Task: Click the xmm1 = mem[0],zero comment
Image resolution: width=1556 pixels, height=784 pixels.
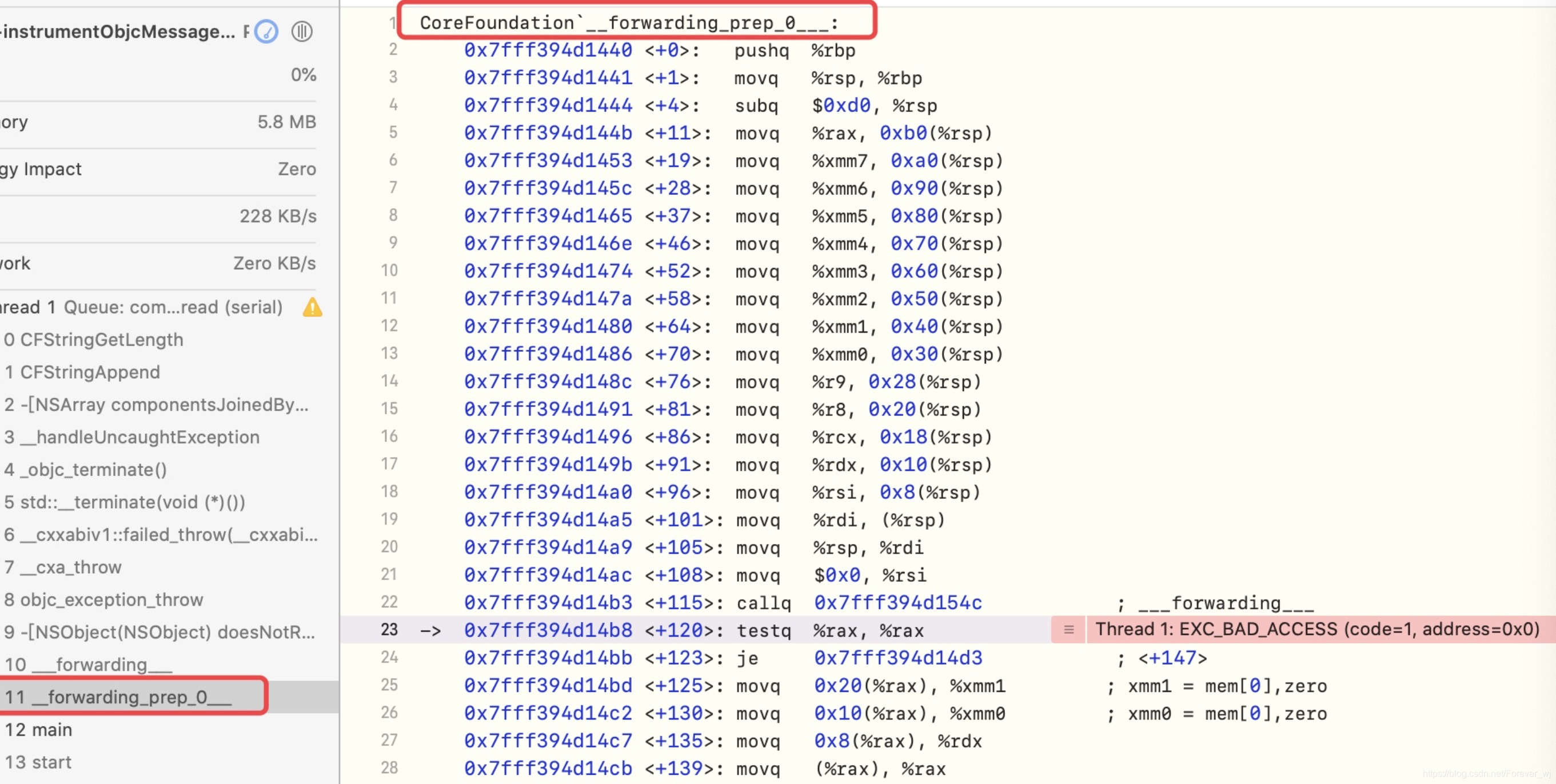Action: pyautogui.click(x=1216, y=686)
